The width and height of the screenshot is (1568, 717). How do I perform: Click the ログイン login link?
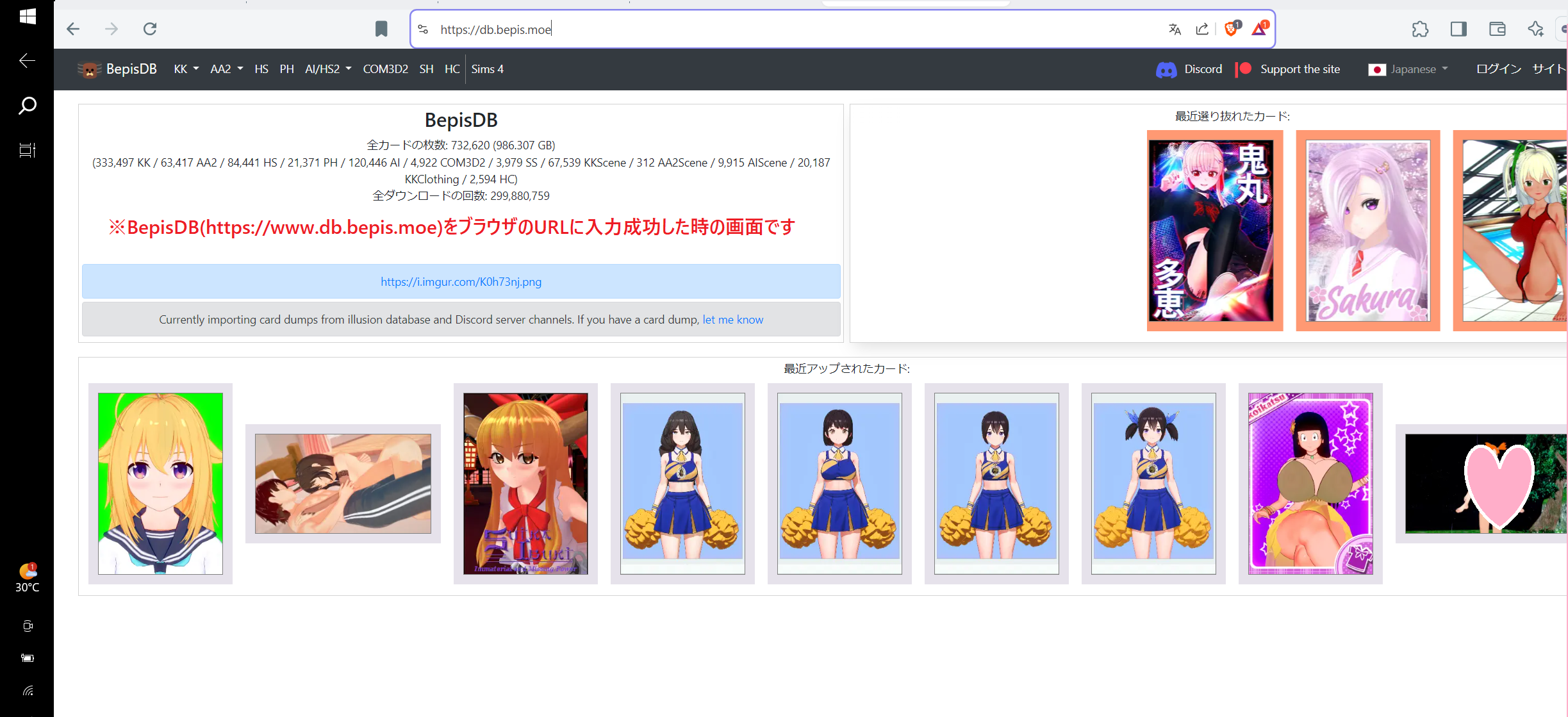click(1498, 69)
